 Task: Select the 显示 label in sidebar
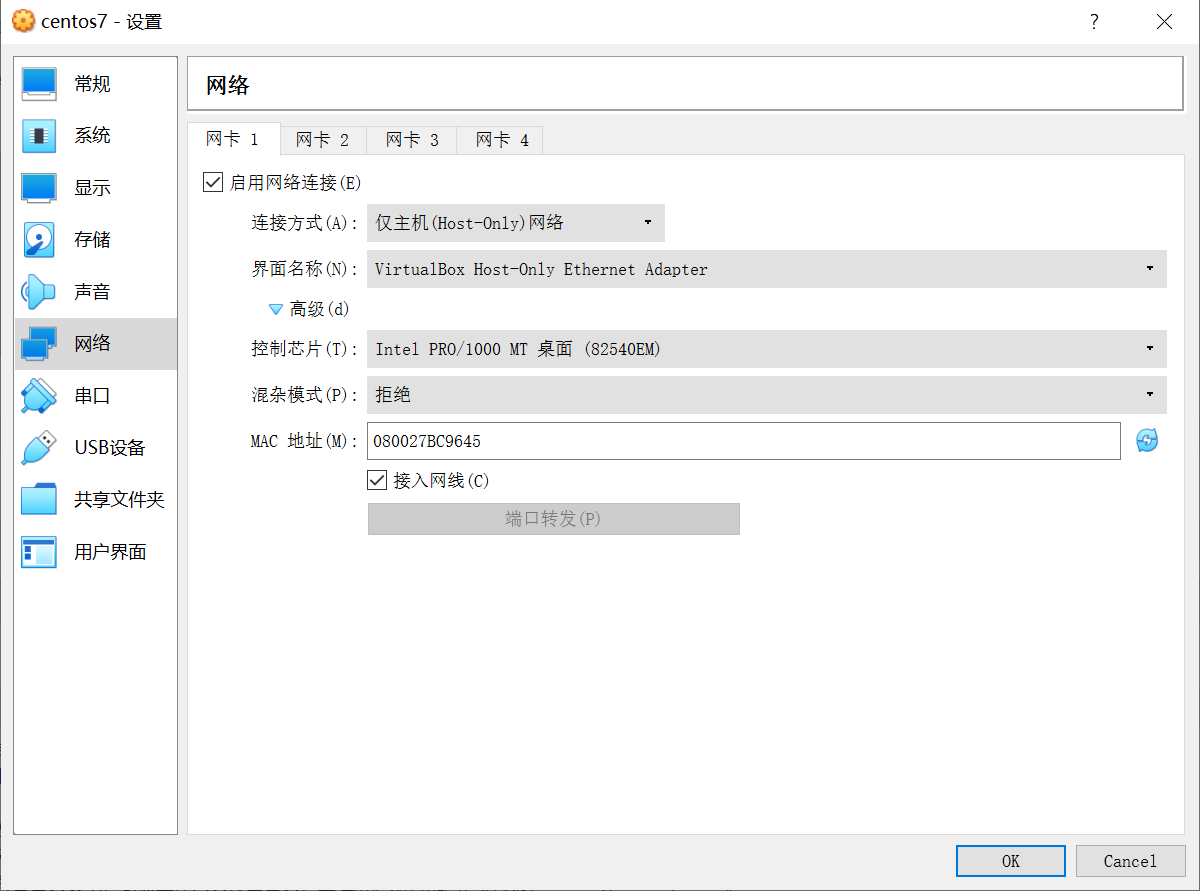[x=92, y=188]
